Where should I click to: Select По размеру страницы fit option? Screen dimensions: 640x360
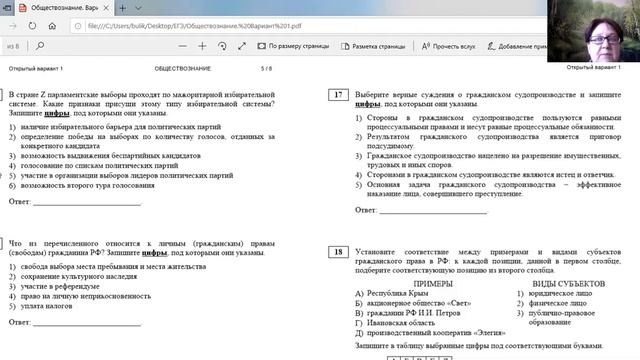(x=293, y=46)
